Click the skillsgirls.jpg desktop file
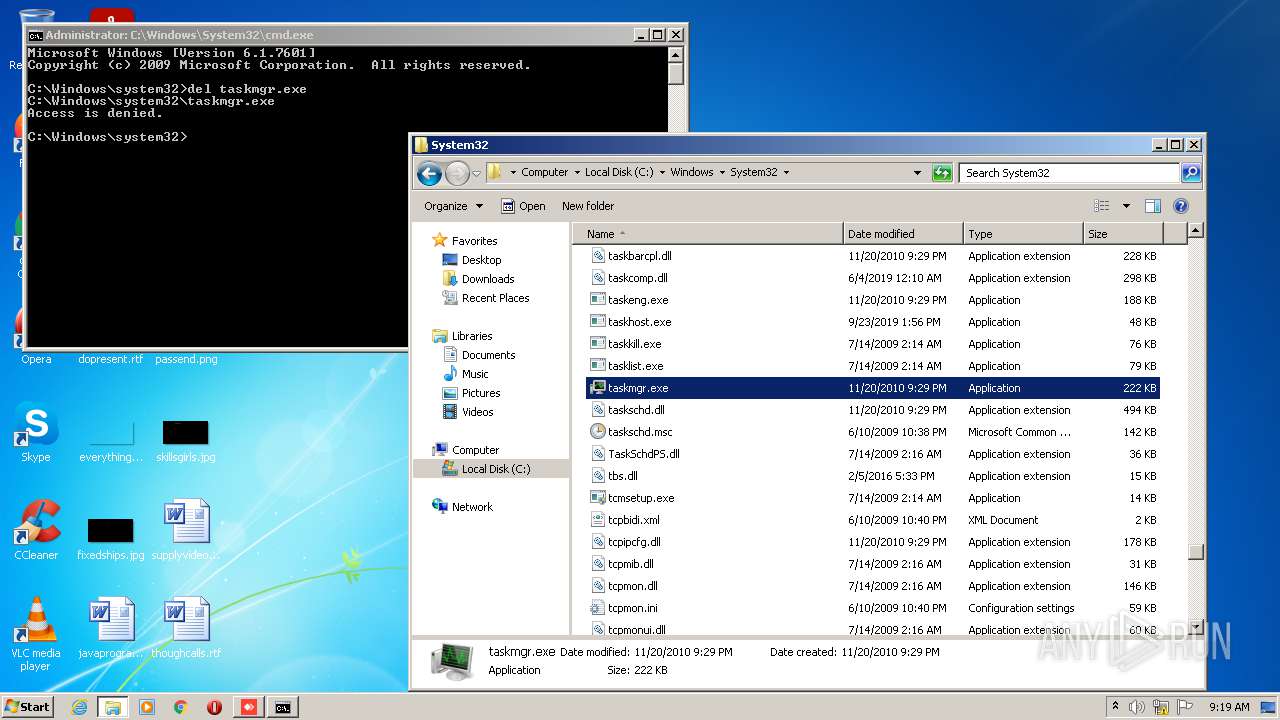 pyautogui.click(x=186, y=440)
